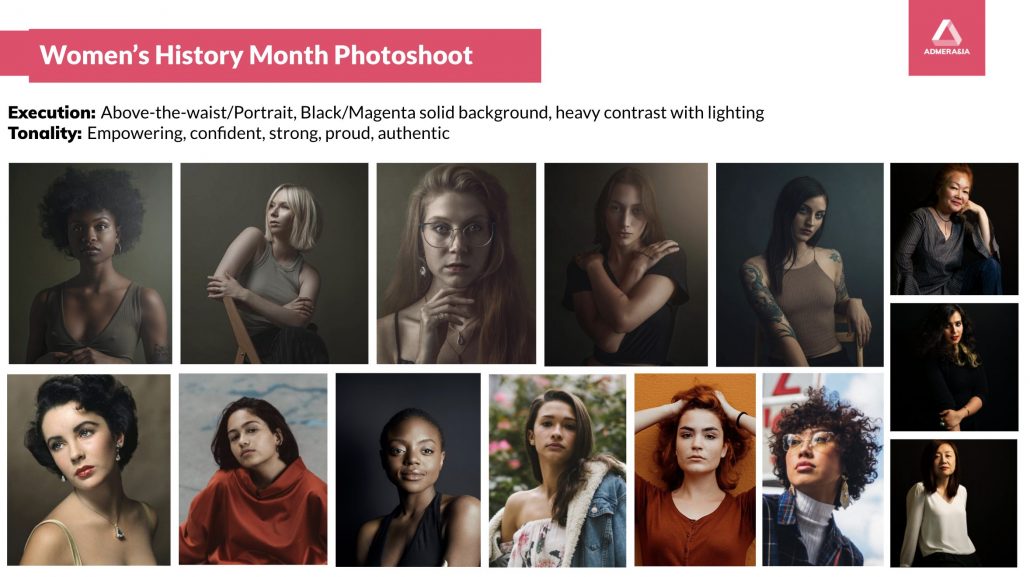Viewport: 1030px width, 577px height.
Task: Click the bold Execution label
Action: click(x=52, y=112)
